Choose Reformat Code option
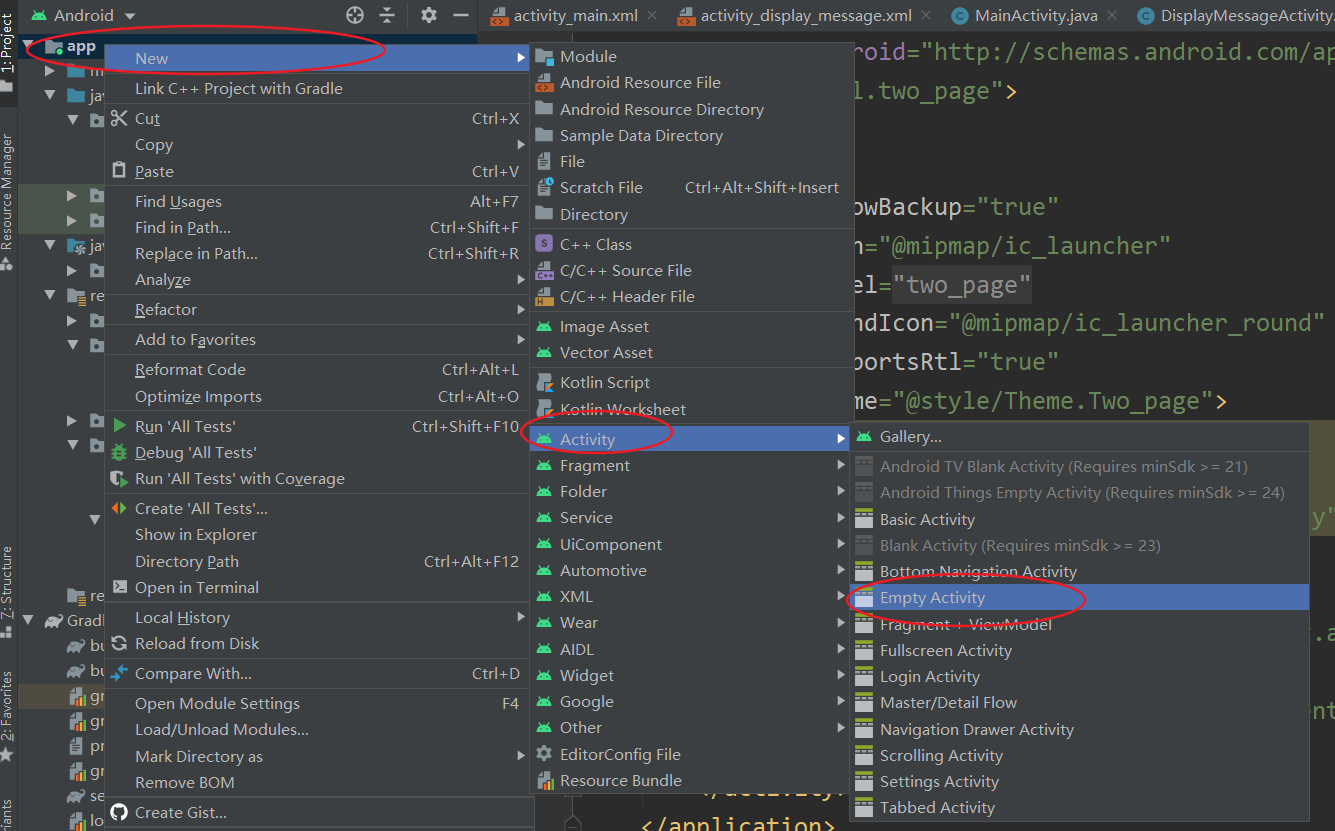1335x831 pixels. [x=317, y=369]
